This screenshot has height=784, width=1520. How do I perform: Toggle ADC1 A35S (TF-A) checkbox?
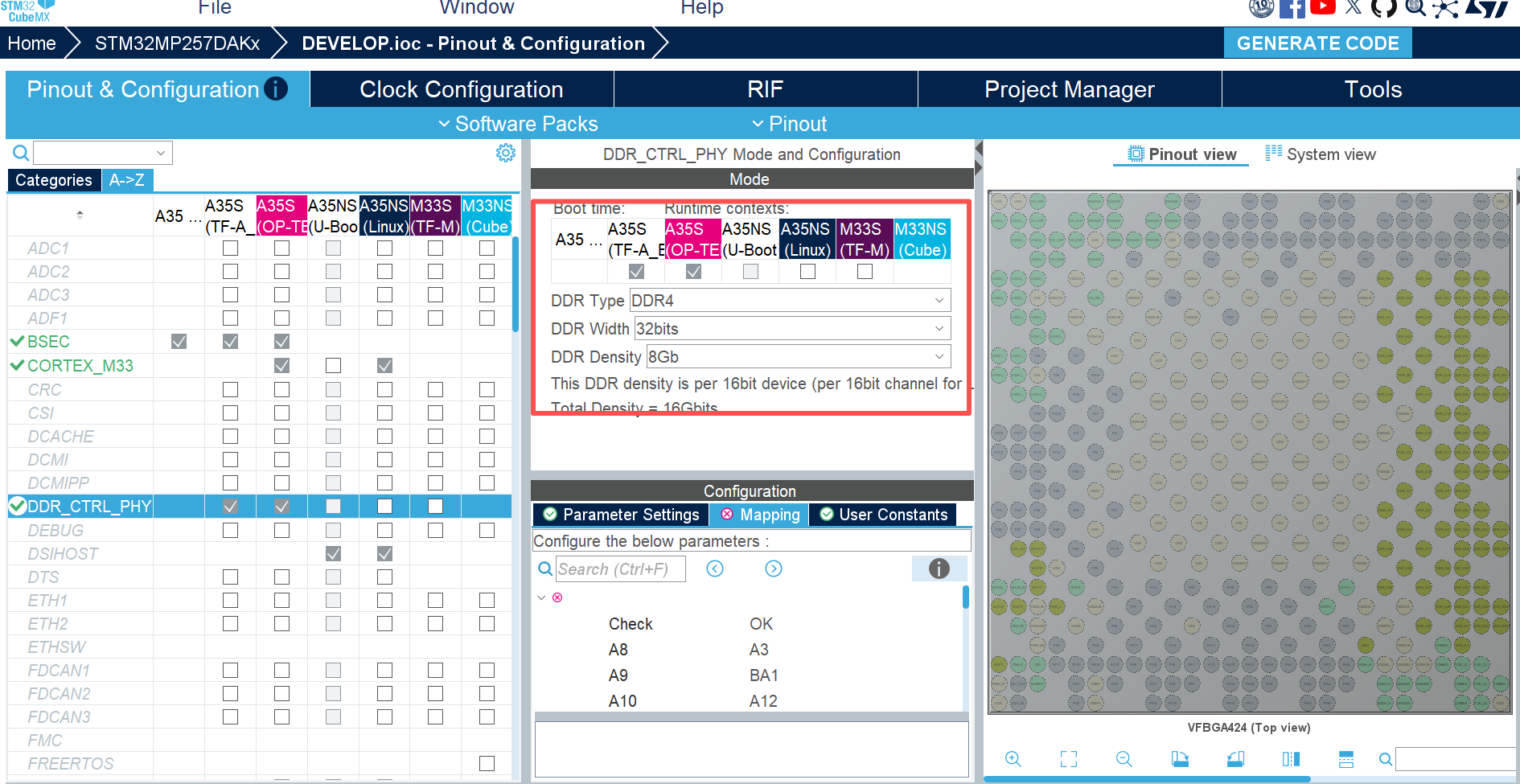230,248
